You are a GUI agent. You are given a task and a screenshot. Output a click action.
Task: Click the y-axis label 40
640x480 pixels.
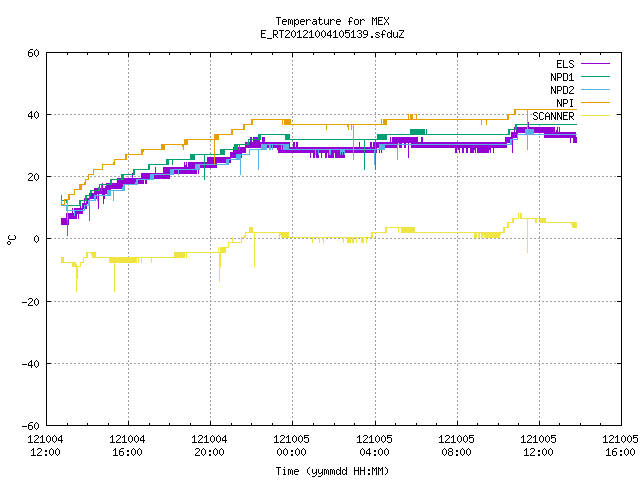33,115
